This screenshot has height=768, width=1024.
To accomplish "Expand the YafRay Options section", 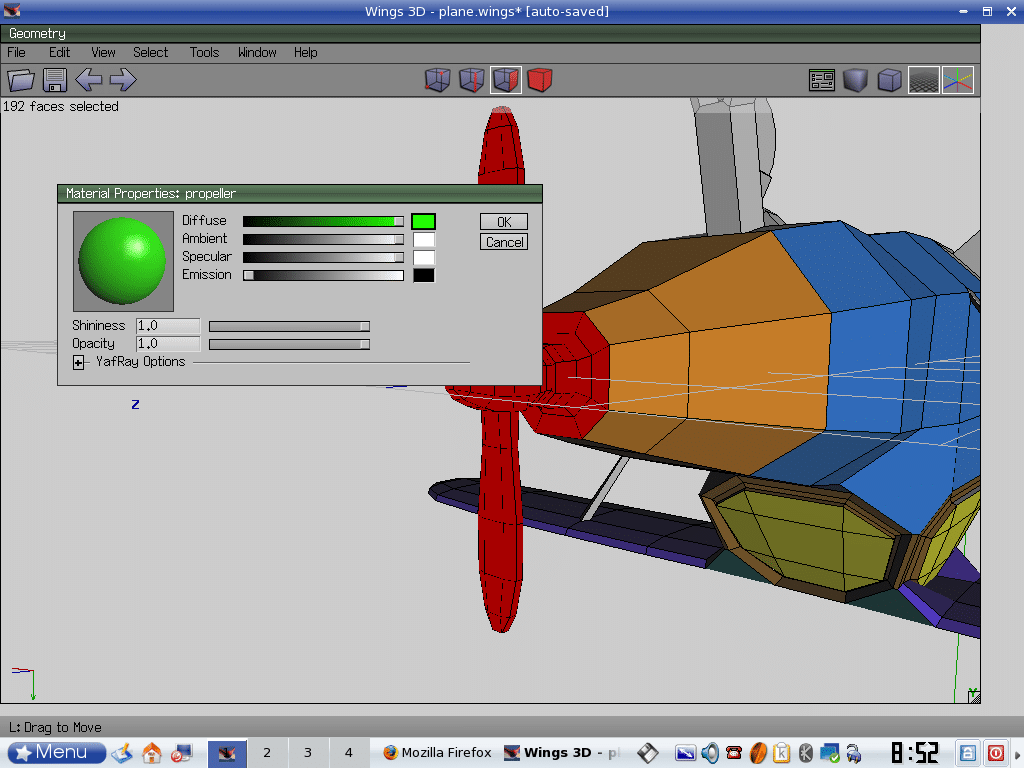I will click(x=79, y=362).
